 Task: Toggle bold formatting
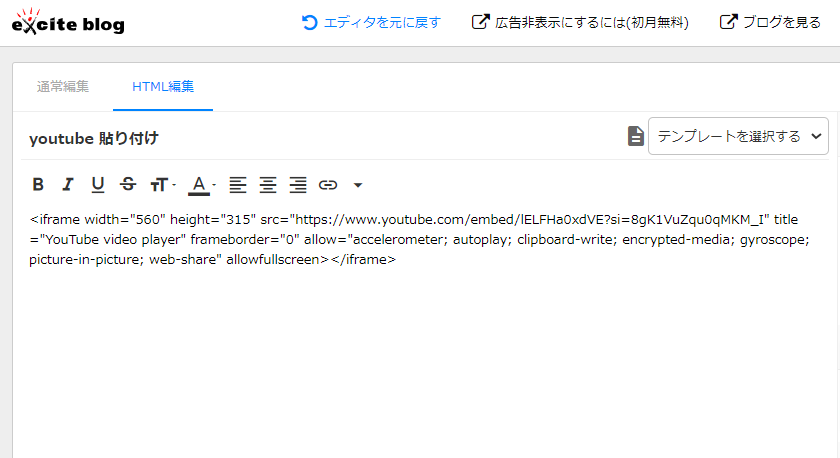38,185
